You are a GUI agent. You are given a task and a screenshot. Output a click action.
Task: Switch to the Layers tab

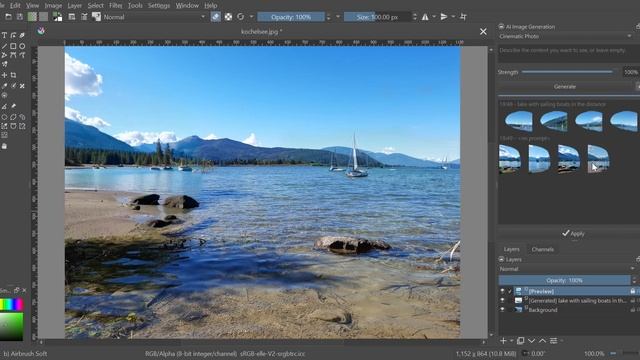coord(511,249)
